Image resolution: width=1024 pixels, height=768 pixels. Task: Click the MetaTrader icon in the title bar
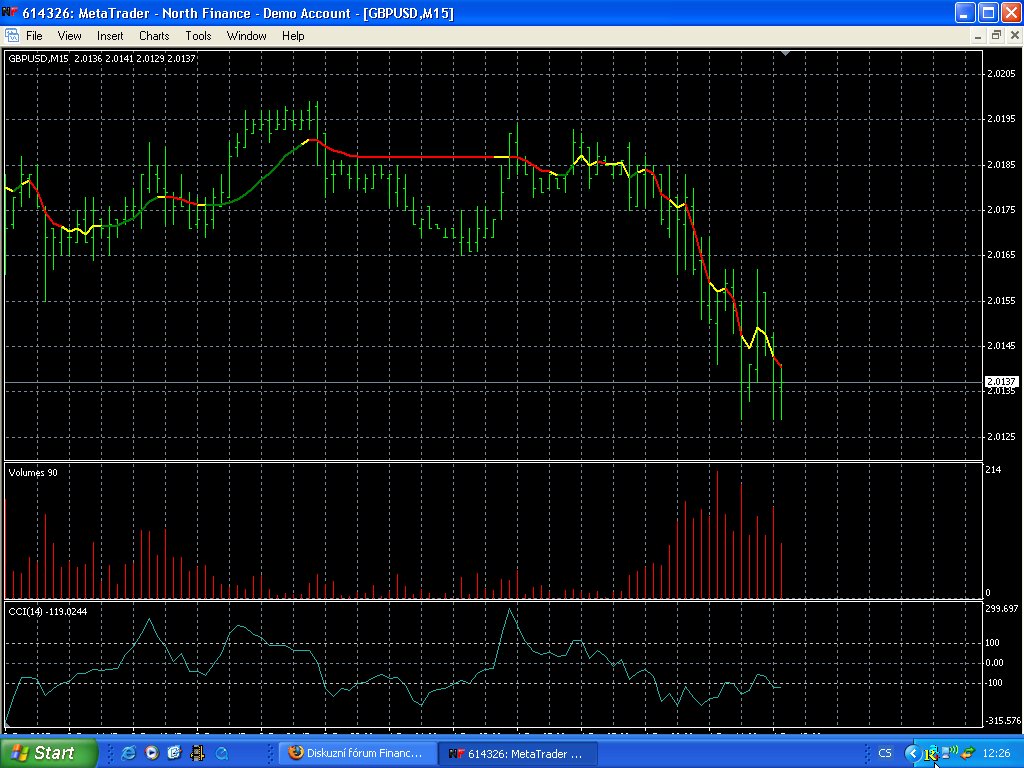tap(10, 12)
